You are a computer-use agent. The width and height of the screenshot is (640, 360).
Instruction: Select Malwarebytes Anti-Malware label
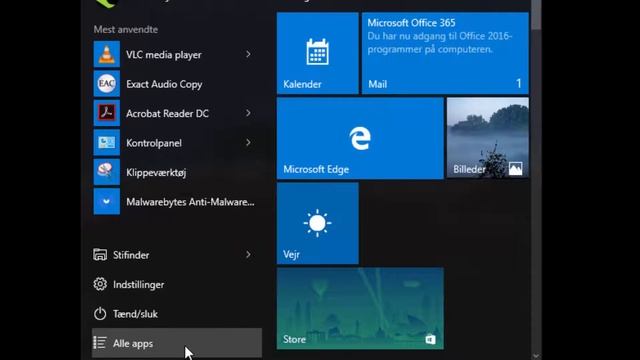point(190,202)
